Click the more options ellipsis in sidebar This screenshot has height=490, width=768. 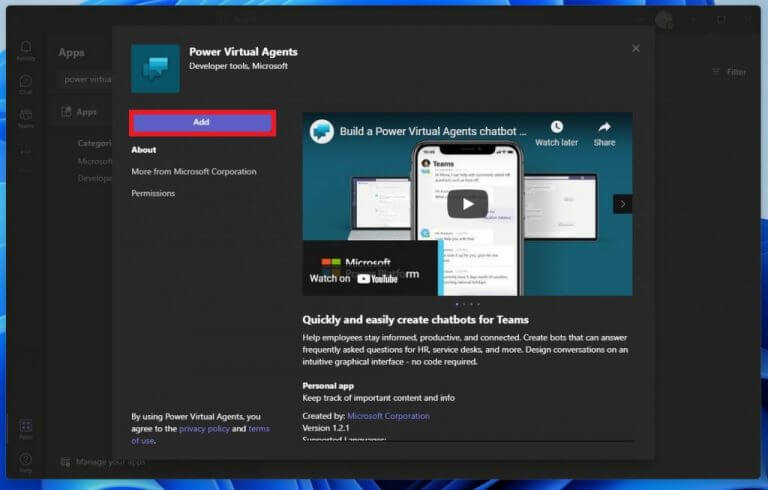(25, 152)
